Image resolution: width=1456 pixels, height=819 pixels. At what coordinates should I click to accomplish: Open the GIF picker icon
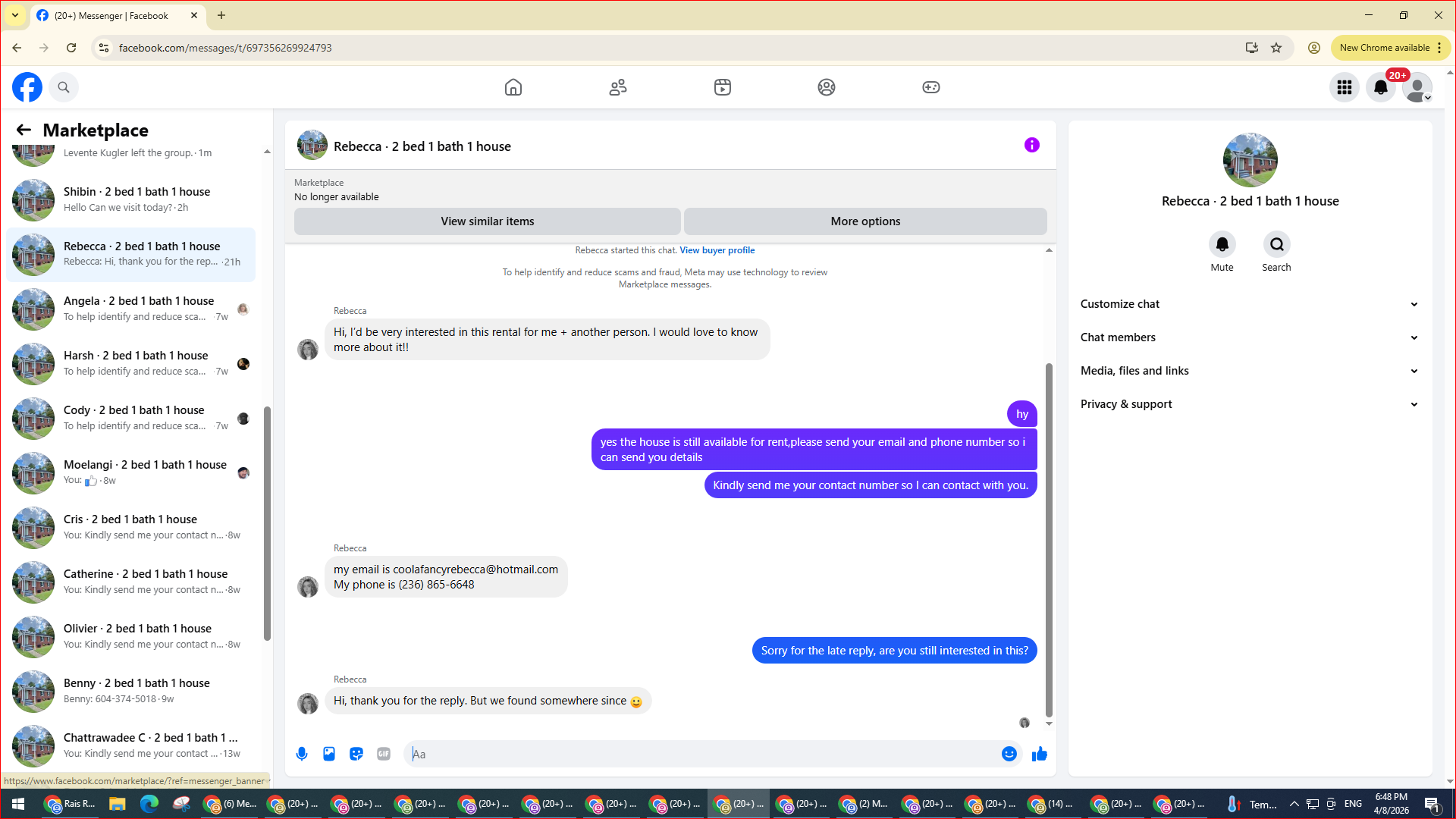[x=384, y=754]
